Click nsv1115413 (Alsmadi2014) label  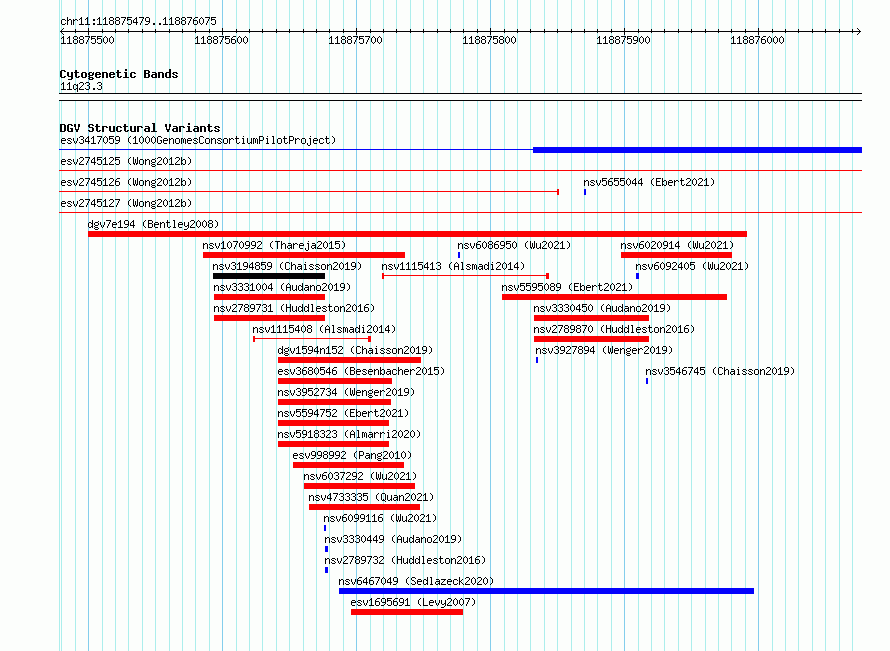pyautogui.click(x=453, y=266)
